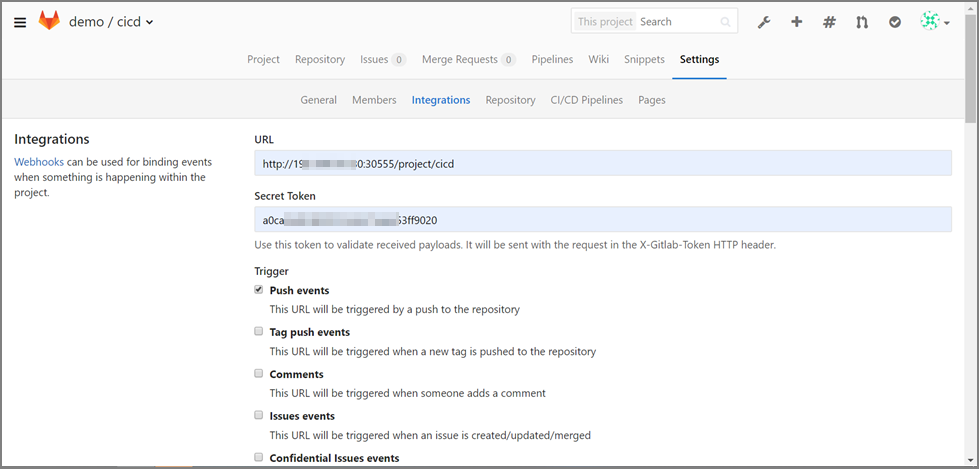Open the Repository settings sub-tab
Viewport: 979px width, 469px height.
[x=511, y=100]
